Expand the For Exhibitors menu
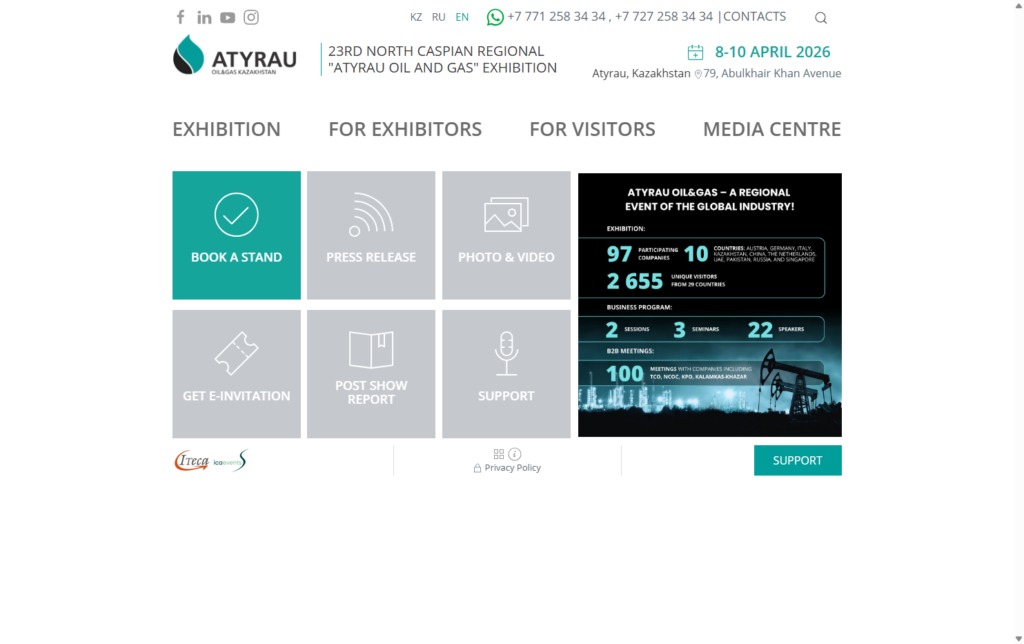The width and height of the screenshot is (1024, 644). coord(405,129)
